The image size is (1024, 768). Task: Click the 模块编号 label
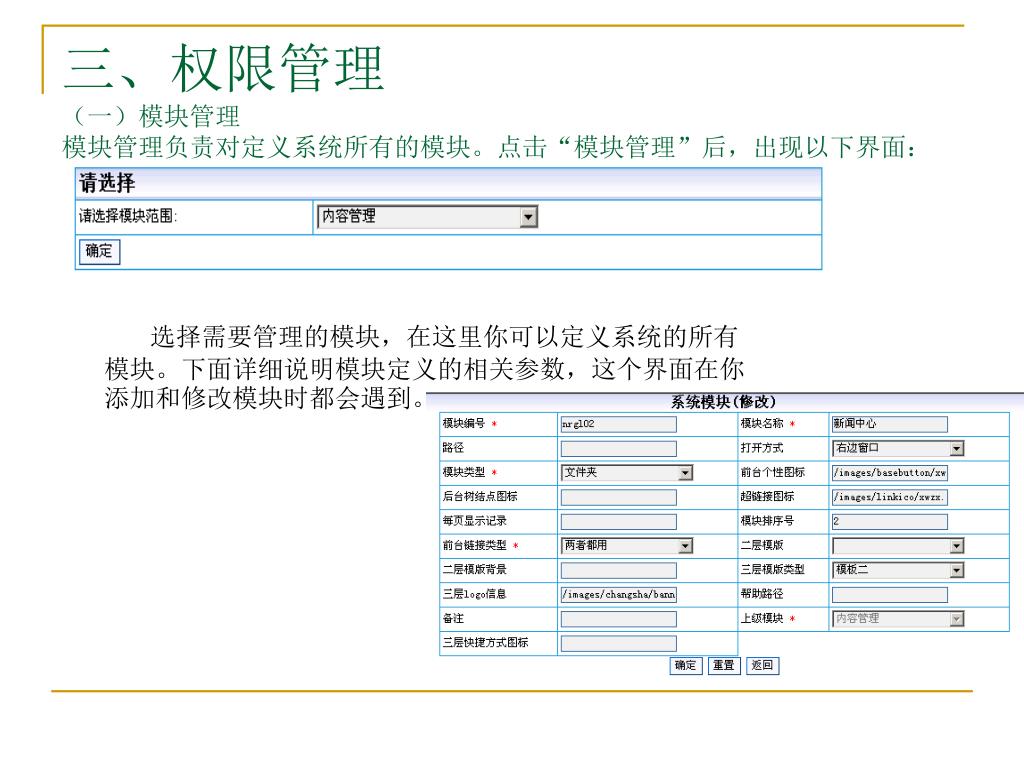(464, 424)
